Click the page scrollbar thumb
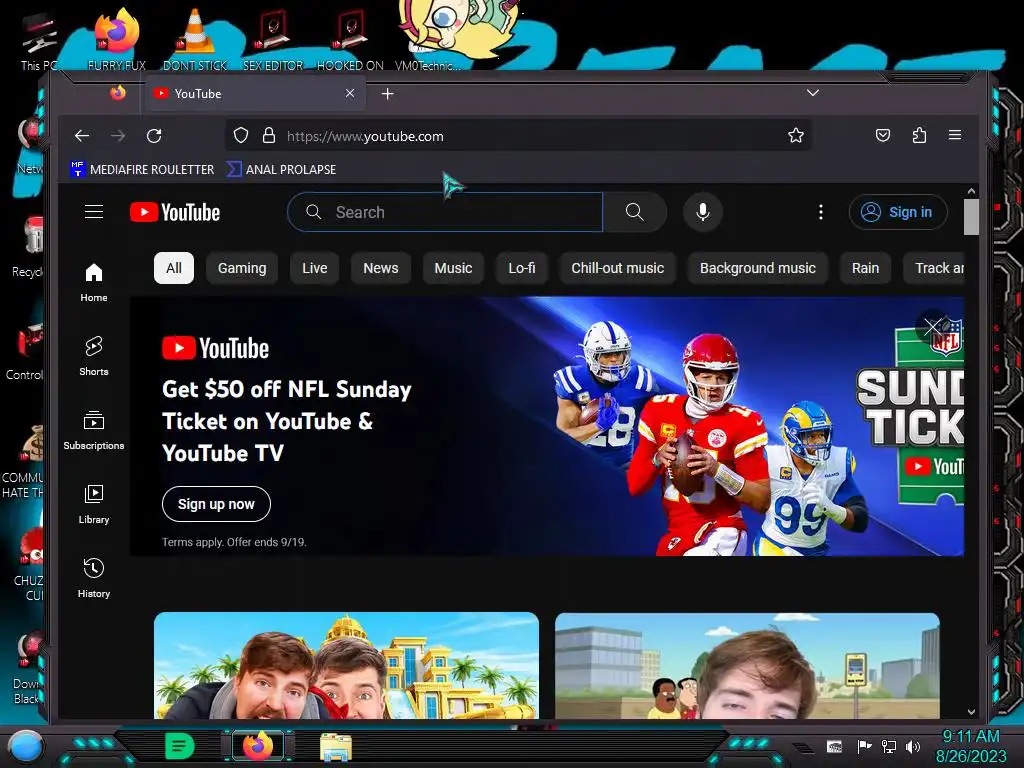Image resolution: width=1024 pixels, height=768 pixels. 971,216
